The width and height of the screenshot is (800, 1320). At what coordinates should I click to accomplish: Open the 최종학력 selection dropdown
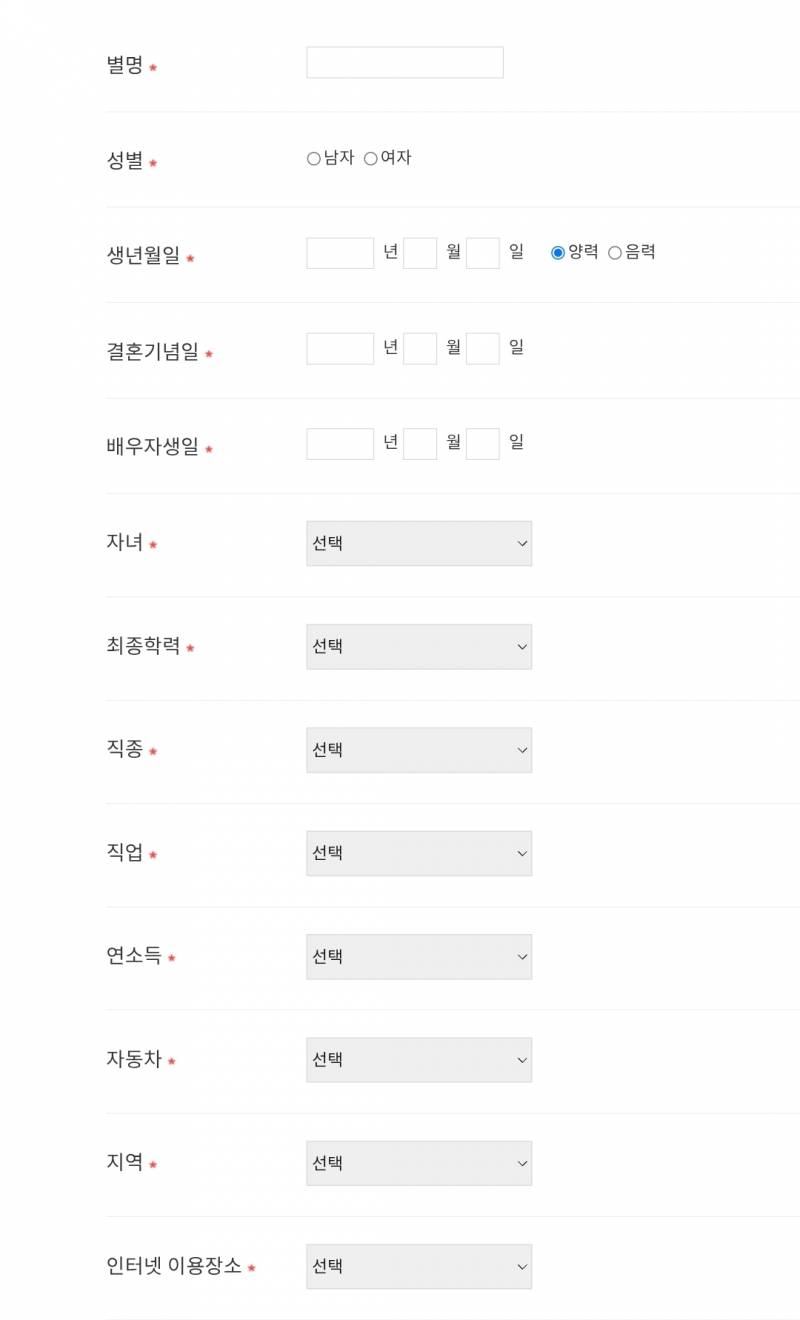pos(418,646)
